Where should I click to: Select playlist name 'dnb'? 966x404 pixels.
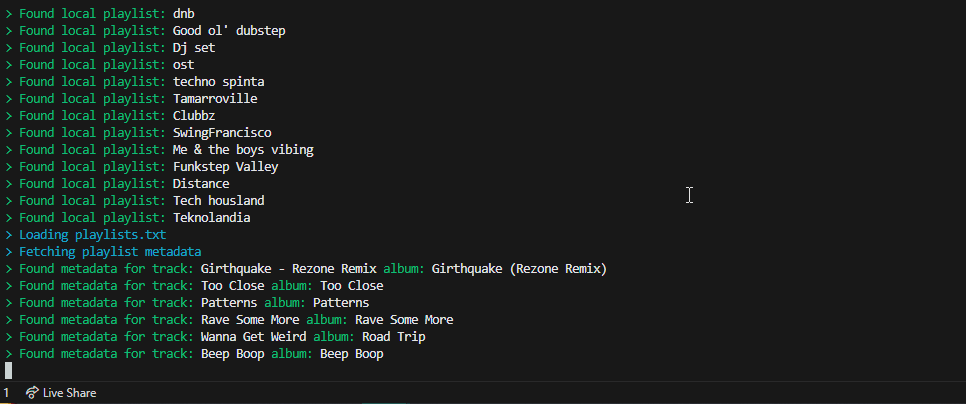[184, 13]
